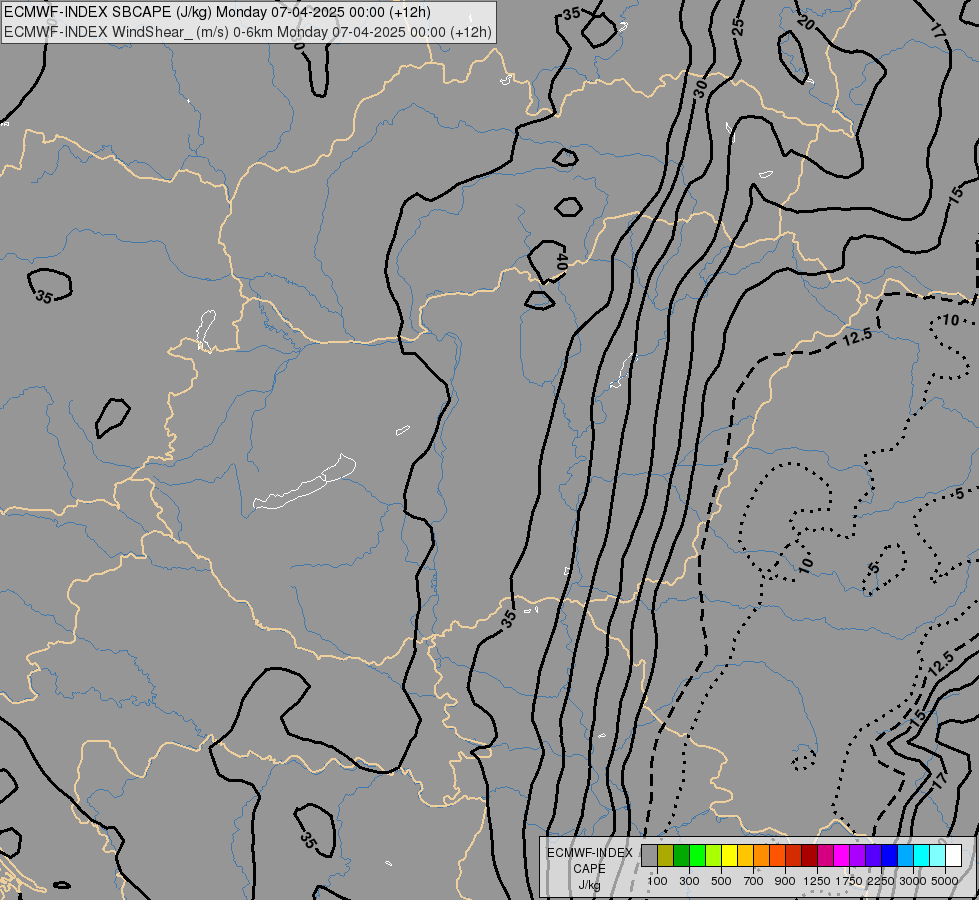Viewport: 979px width, 900px height.
Task: Select the olive legend swatch
Action: click(x=666, y=856)
